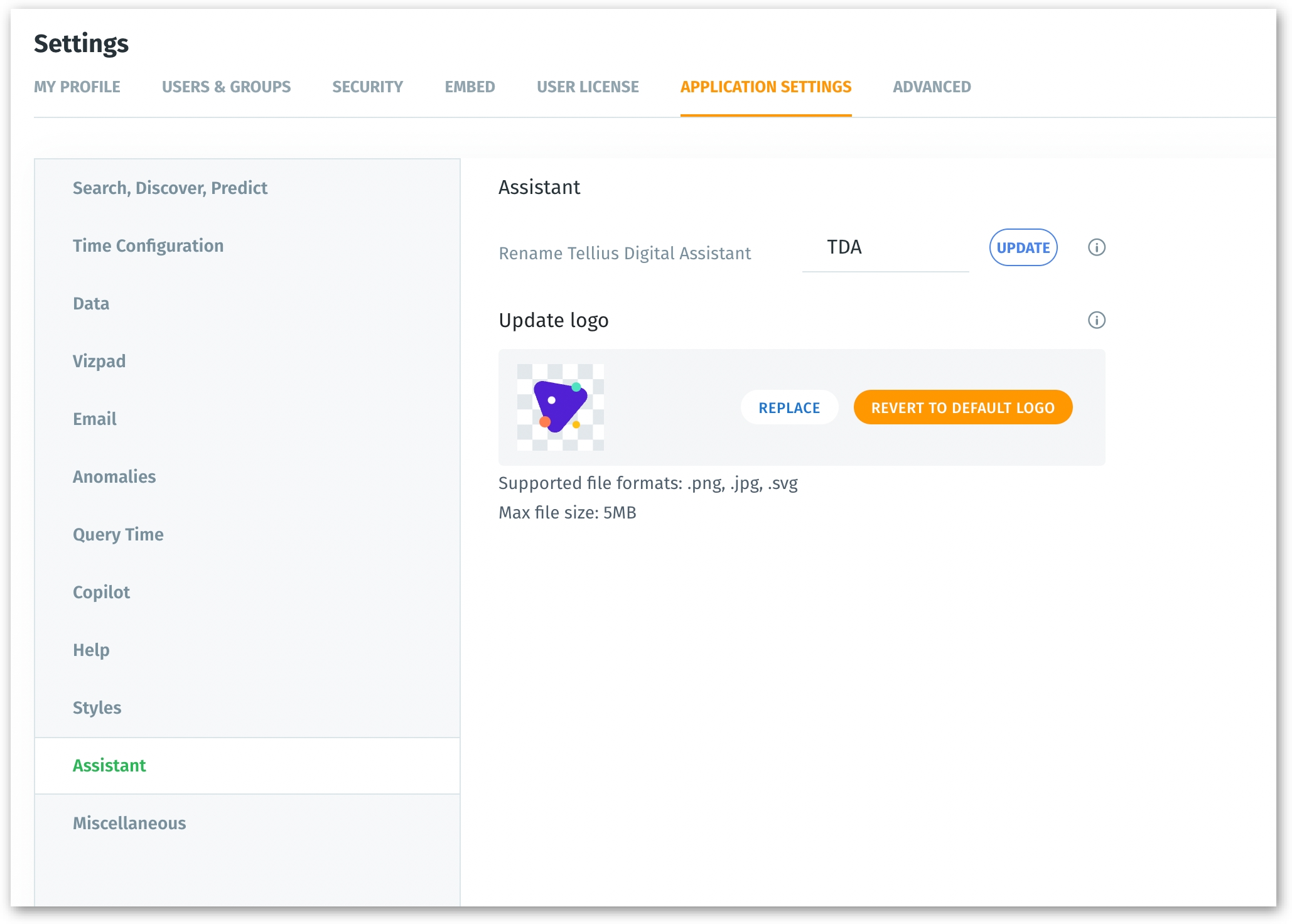This screenshot has height=924, width=1292.
Task: Select Vizpad in settings sidebar
Action: [x=99, y=362]
